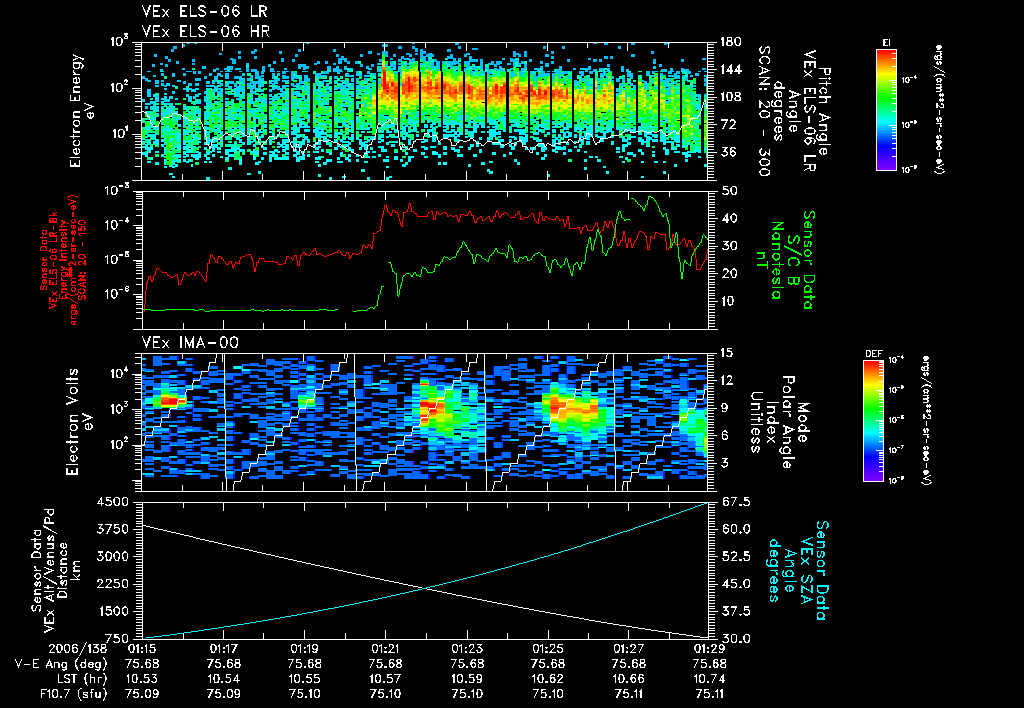Click the 01:15 time tick label

click(x=142, y=649)
